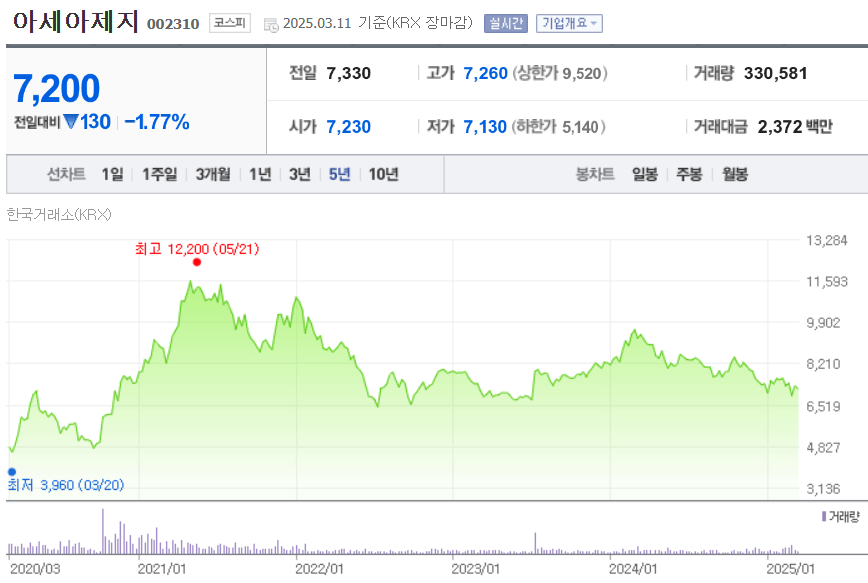Click the 거래대금 value 2,372 백만
This screenshot has width=868, height=583.
(x=795, y=127)
